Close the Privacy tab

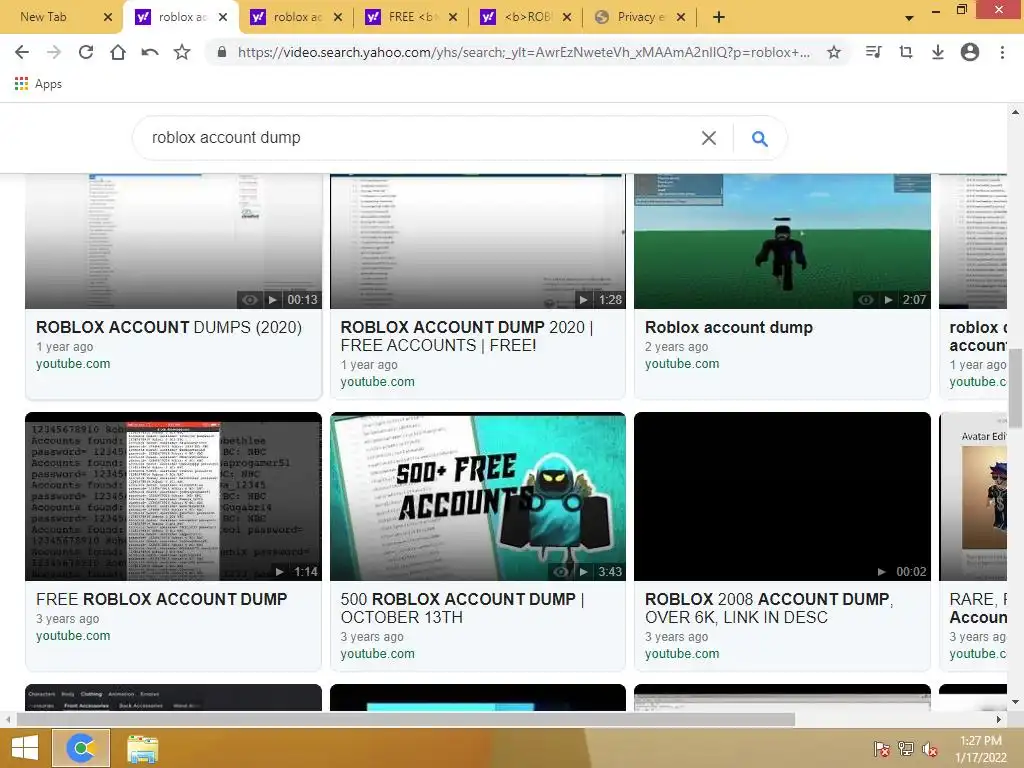point(680,17)
